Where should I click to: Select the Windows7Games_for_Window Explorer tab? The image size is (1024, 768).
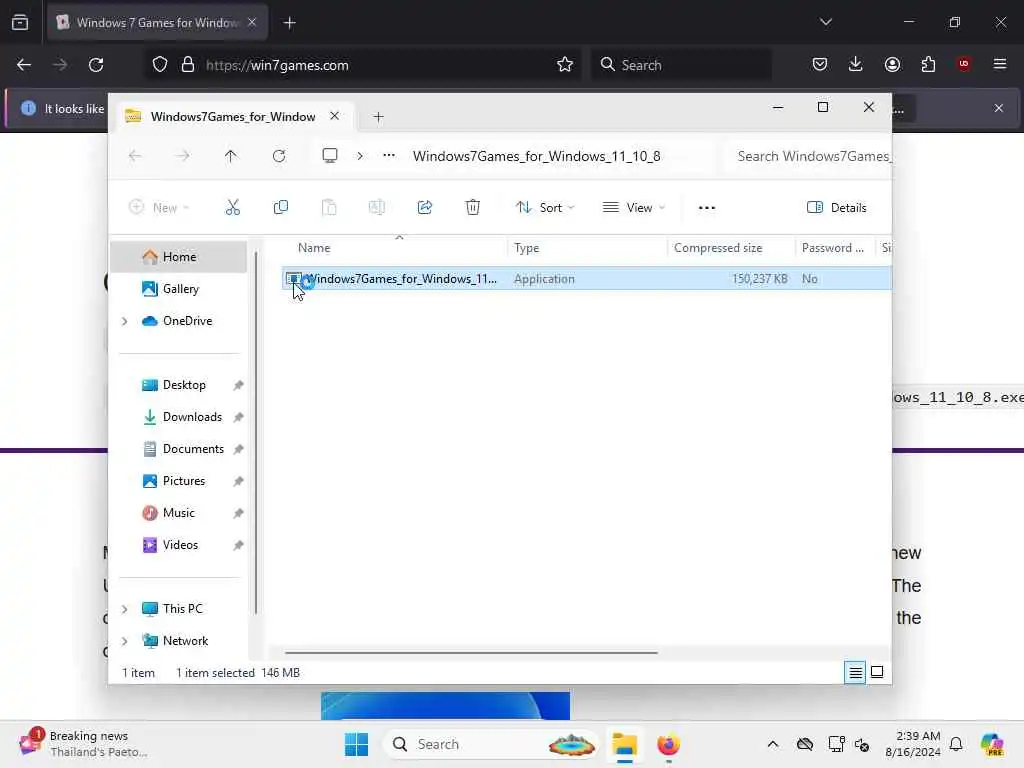(232, 116)
